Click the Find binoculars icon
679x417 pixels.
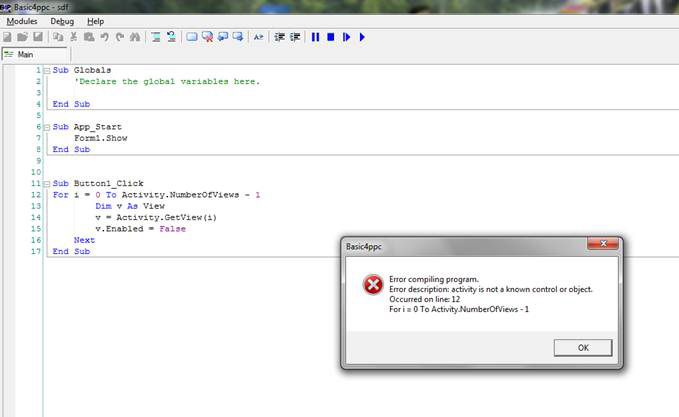pyautogui.click(x=135, y=37)
